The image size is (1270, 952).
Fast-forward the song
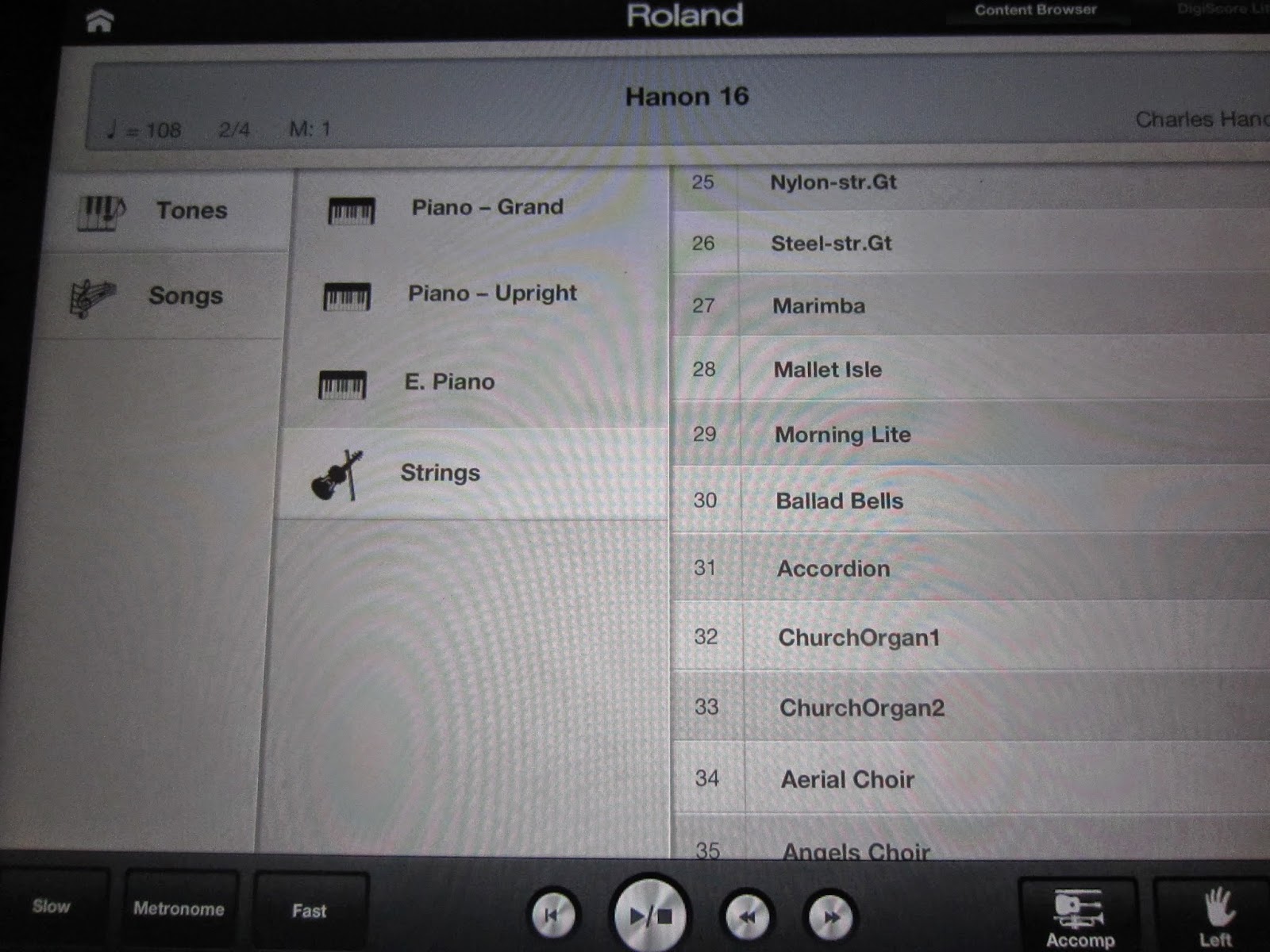coord(831,917)
